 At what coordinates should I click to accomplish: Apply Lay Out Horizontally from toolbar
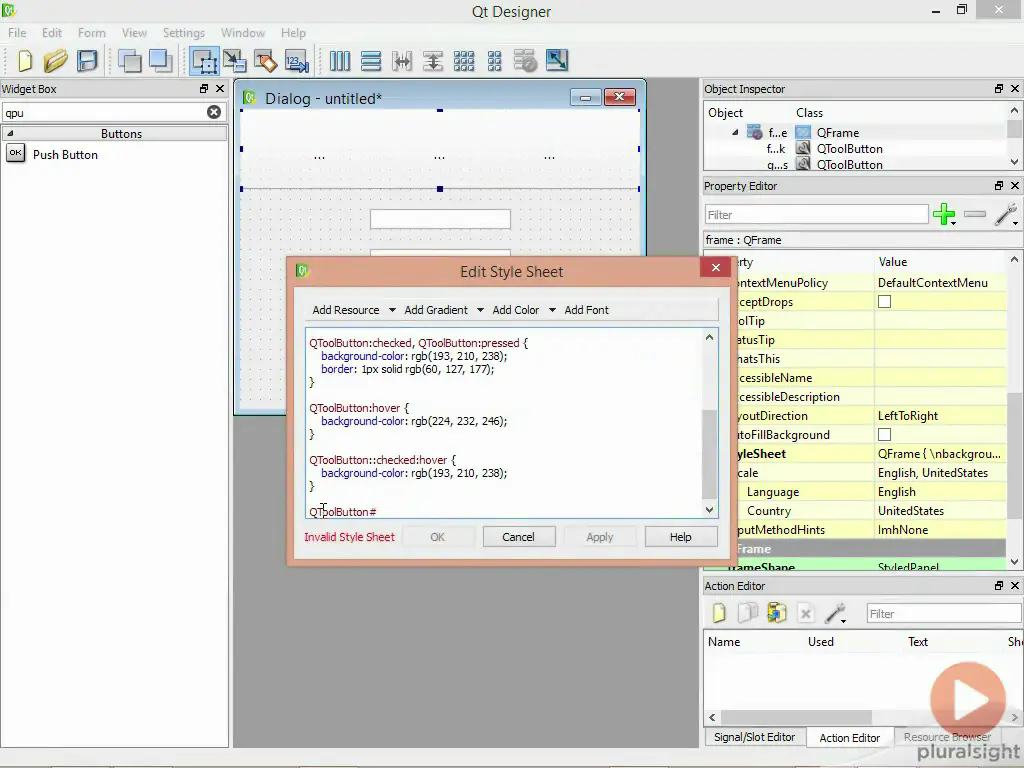point(340,61)
